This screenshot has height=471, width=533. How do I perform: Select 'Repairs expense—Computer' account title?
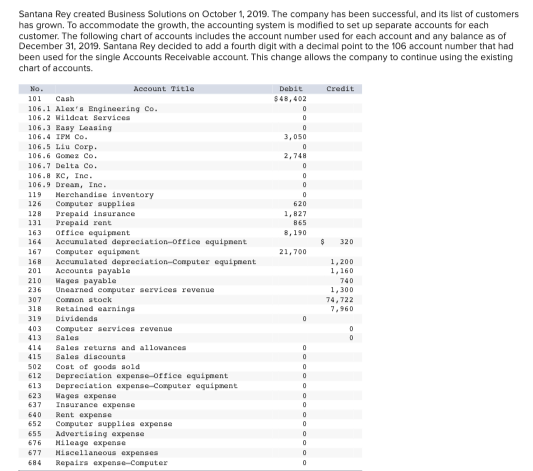point(111,463)
